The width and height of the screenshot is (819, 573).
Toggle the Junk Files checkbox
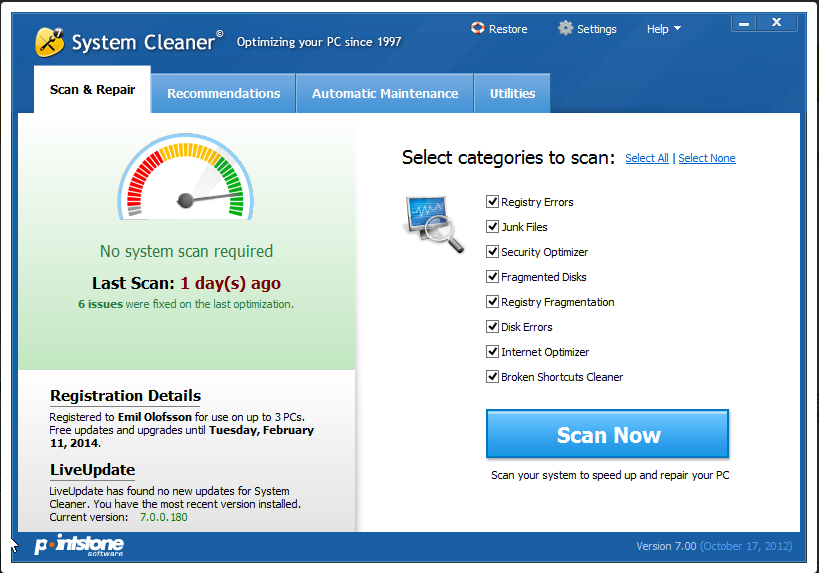click(492, 227)
